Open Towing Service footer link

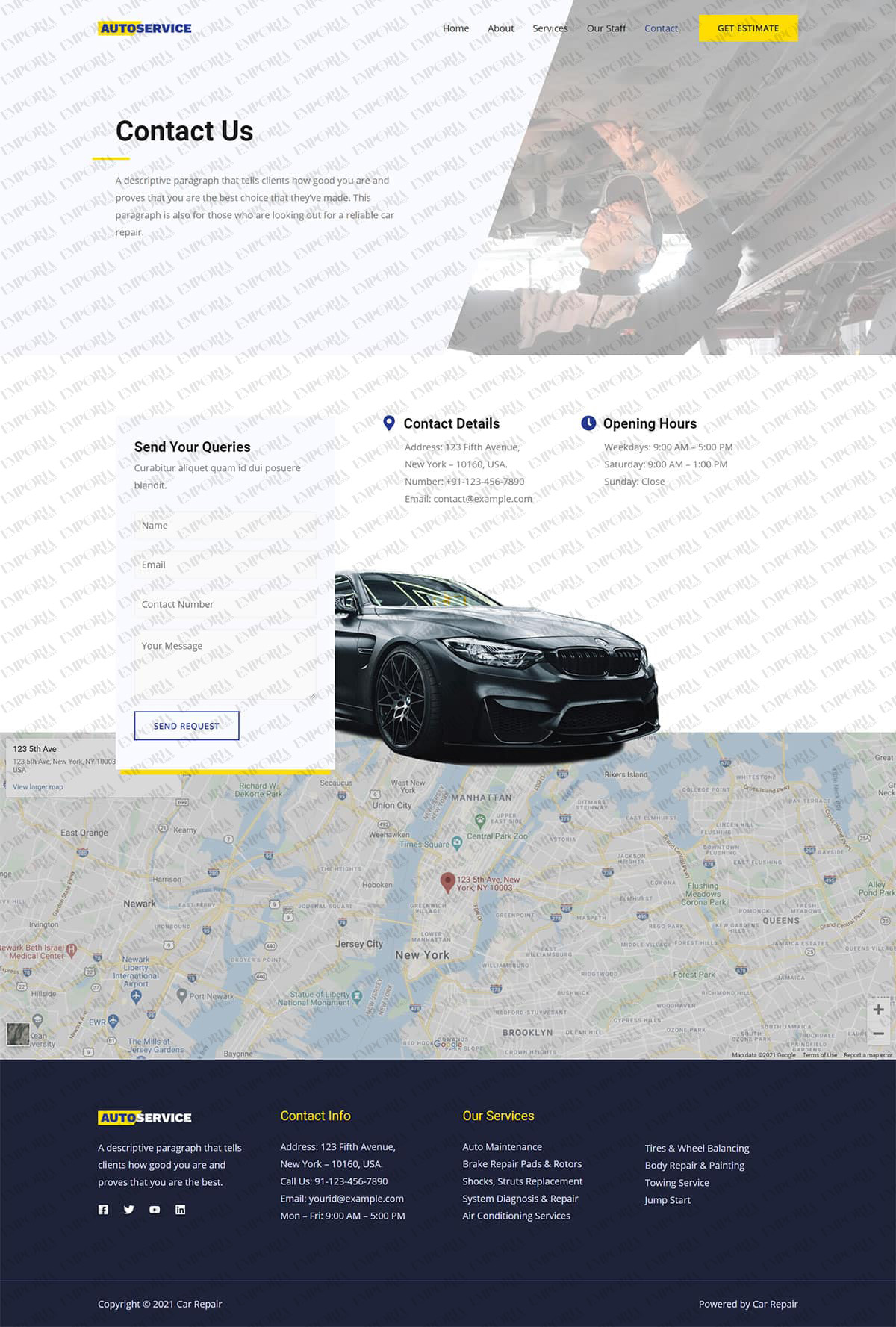pos(676,1183)
